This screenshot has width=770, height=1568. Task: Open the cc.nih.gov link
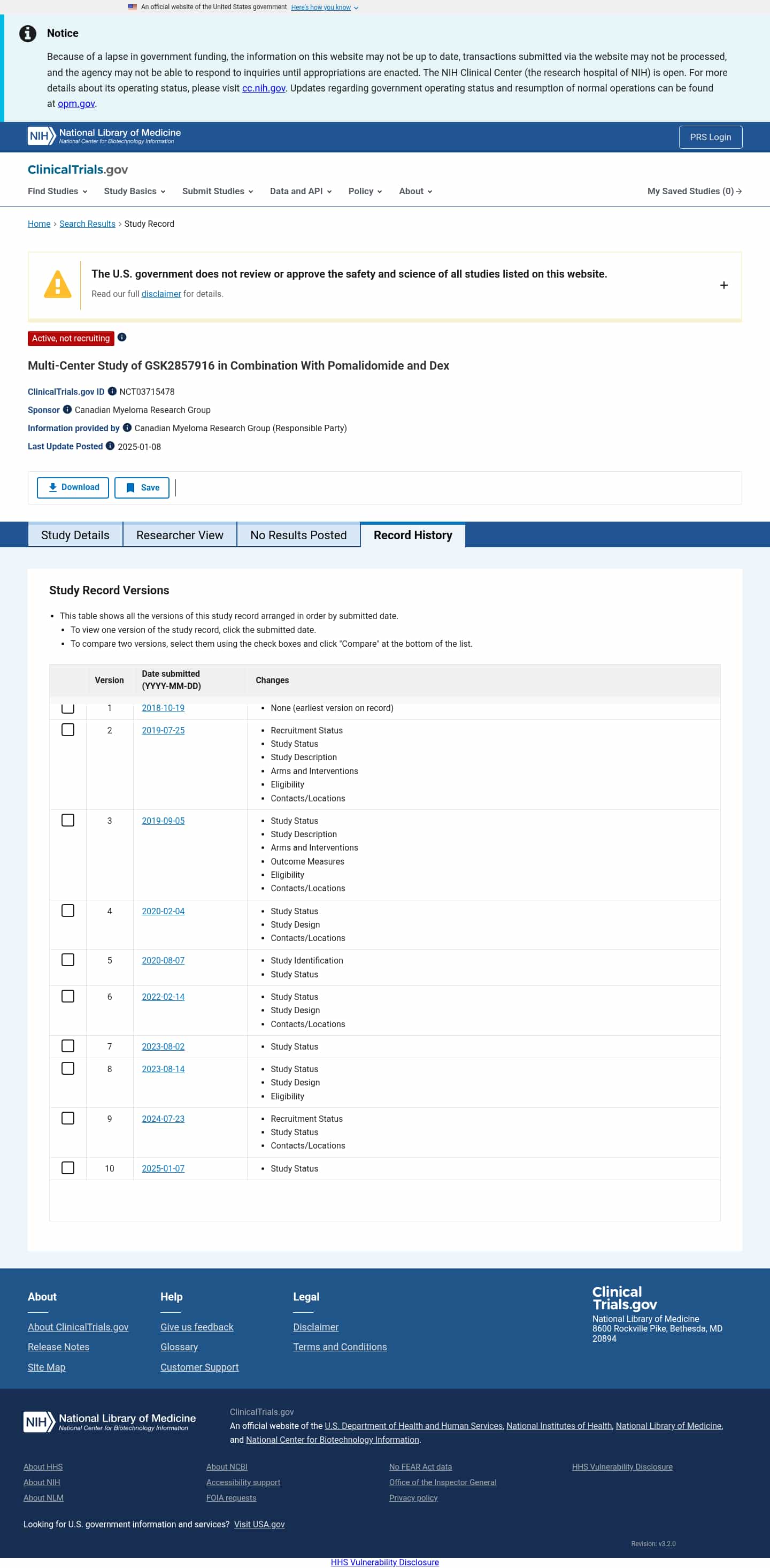264,88
